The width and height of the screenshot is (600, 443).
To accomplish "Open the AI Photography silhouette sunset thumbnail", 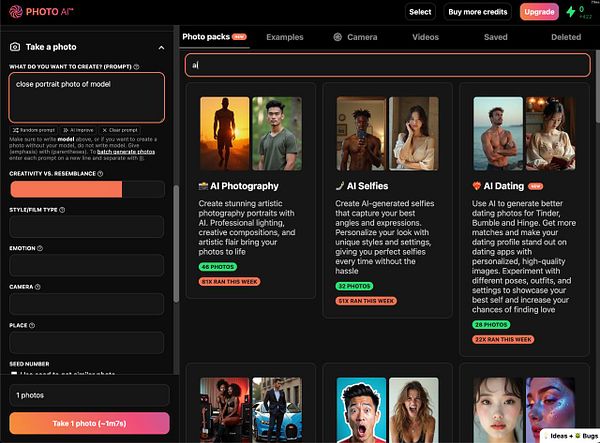I will click(x=225, y=134).
